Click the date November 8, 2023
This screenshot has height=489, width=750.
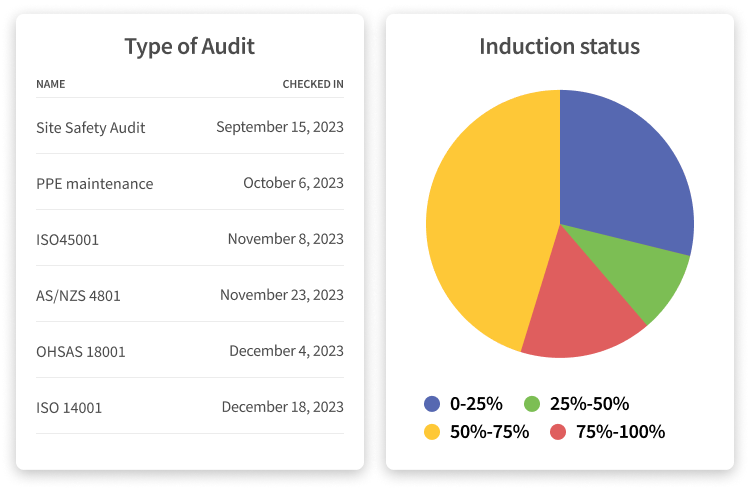(286, 239)
